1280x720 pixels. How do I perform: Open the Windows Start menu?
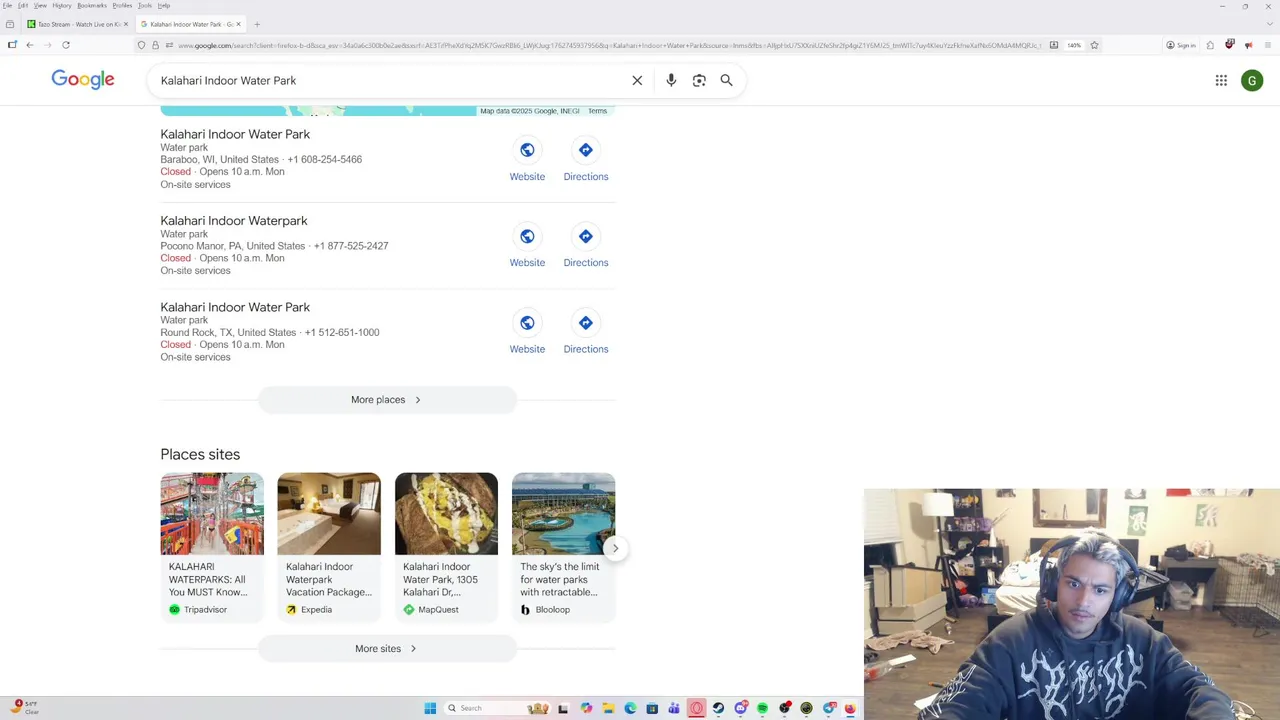point(430,708)
